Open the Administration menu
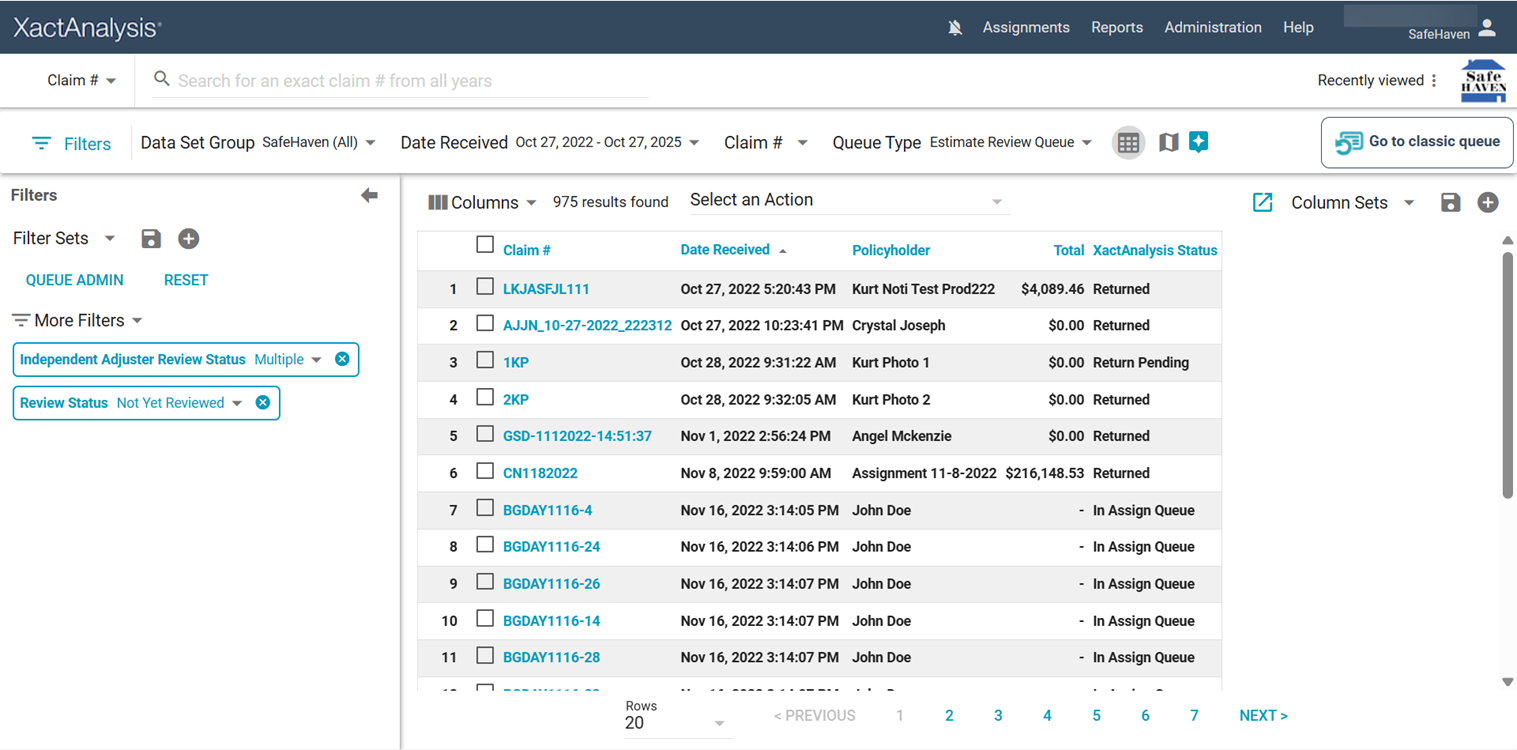1517x750 pixels. [x=1212, y=28]
